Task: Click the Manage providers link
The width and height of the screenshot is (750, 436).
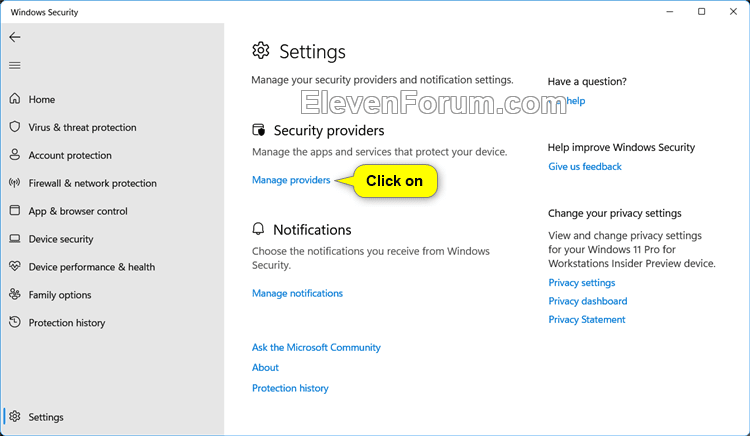Action: [x=291, y=180]
